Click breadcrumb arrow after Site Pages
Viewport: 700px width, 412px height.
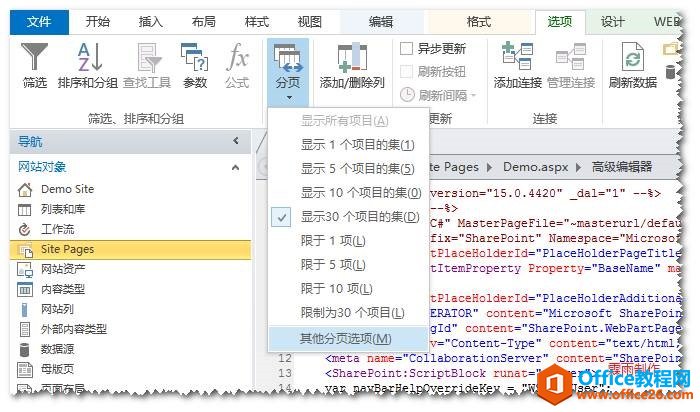(x=490, y=167)
